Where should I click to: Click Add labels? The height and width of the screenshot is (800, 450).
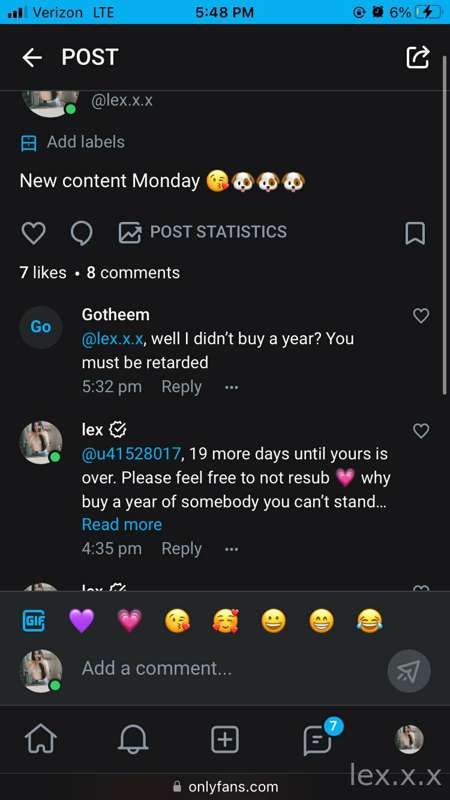click(72, 142)
